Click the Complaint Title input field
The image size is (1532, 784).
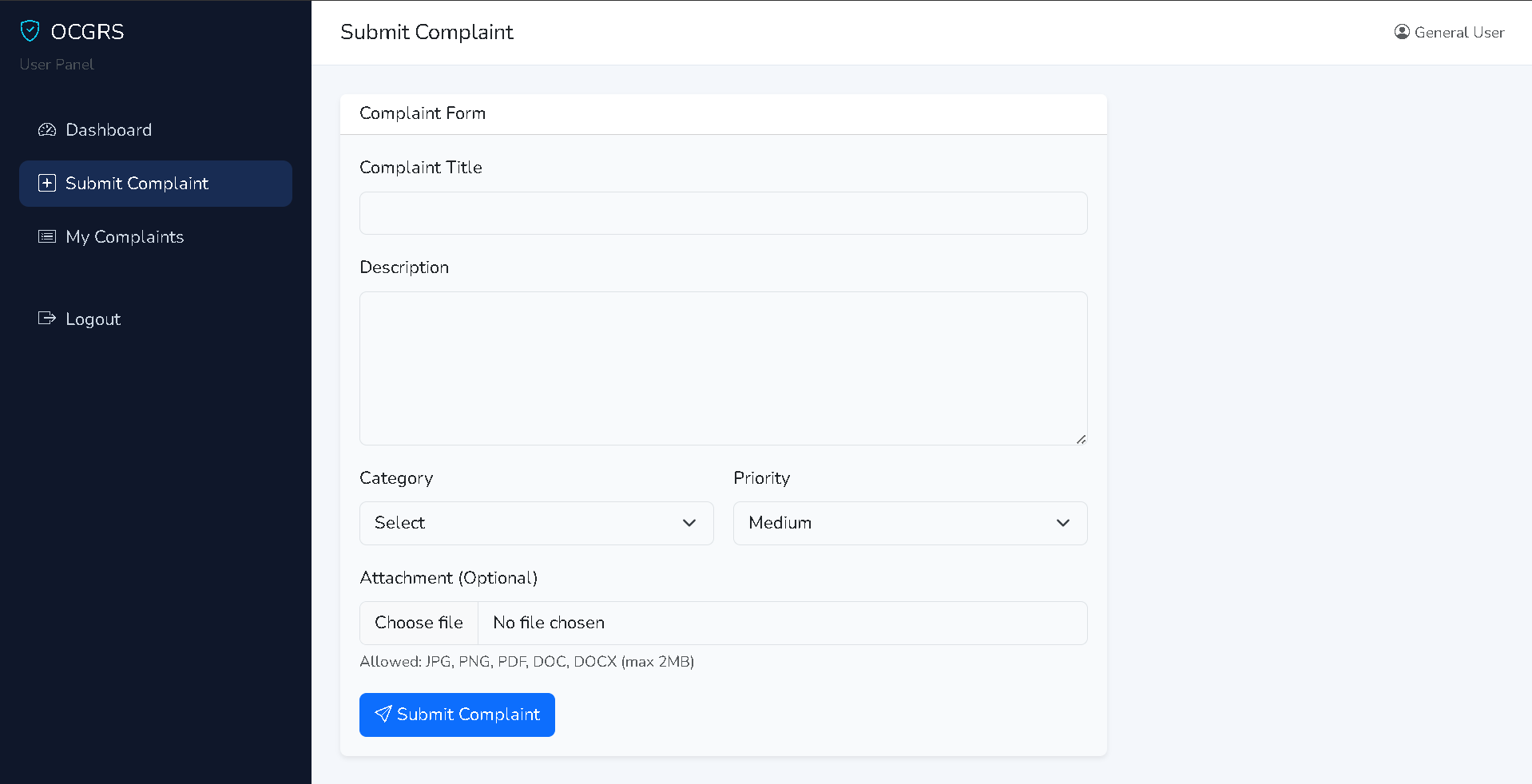click(x=724, y=213)
